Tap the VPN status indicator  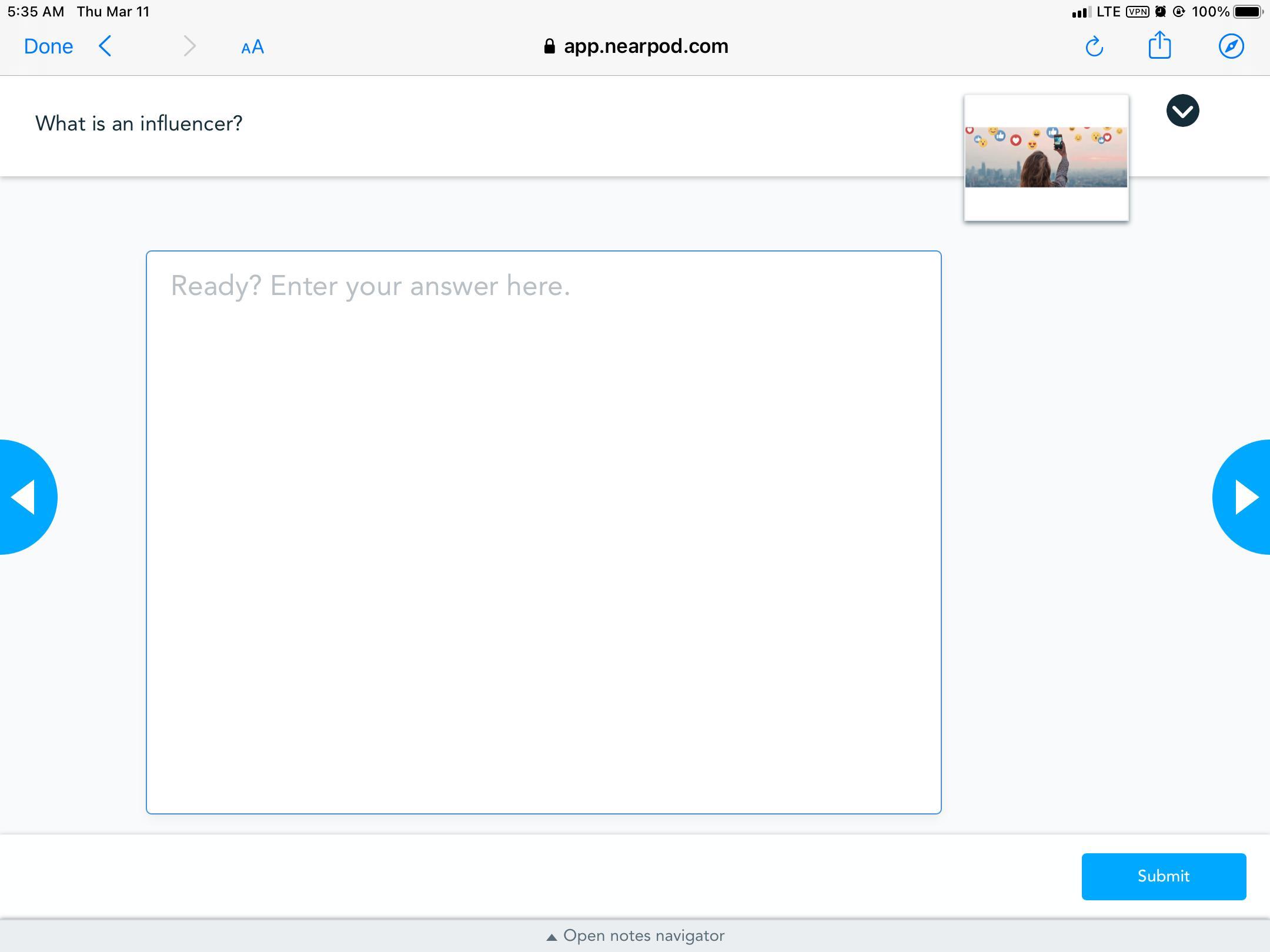click(x=1137, y=12)
